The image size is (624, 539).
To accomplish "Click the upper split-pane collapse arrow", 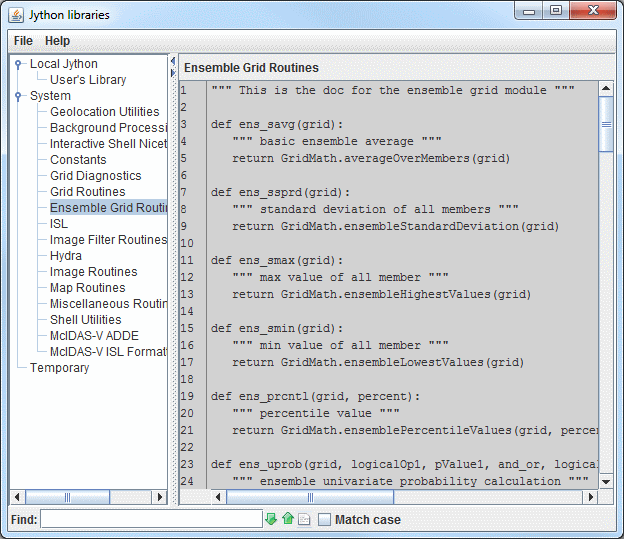I will (173, 61).
